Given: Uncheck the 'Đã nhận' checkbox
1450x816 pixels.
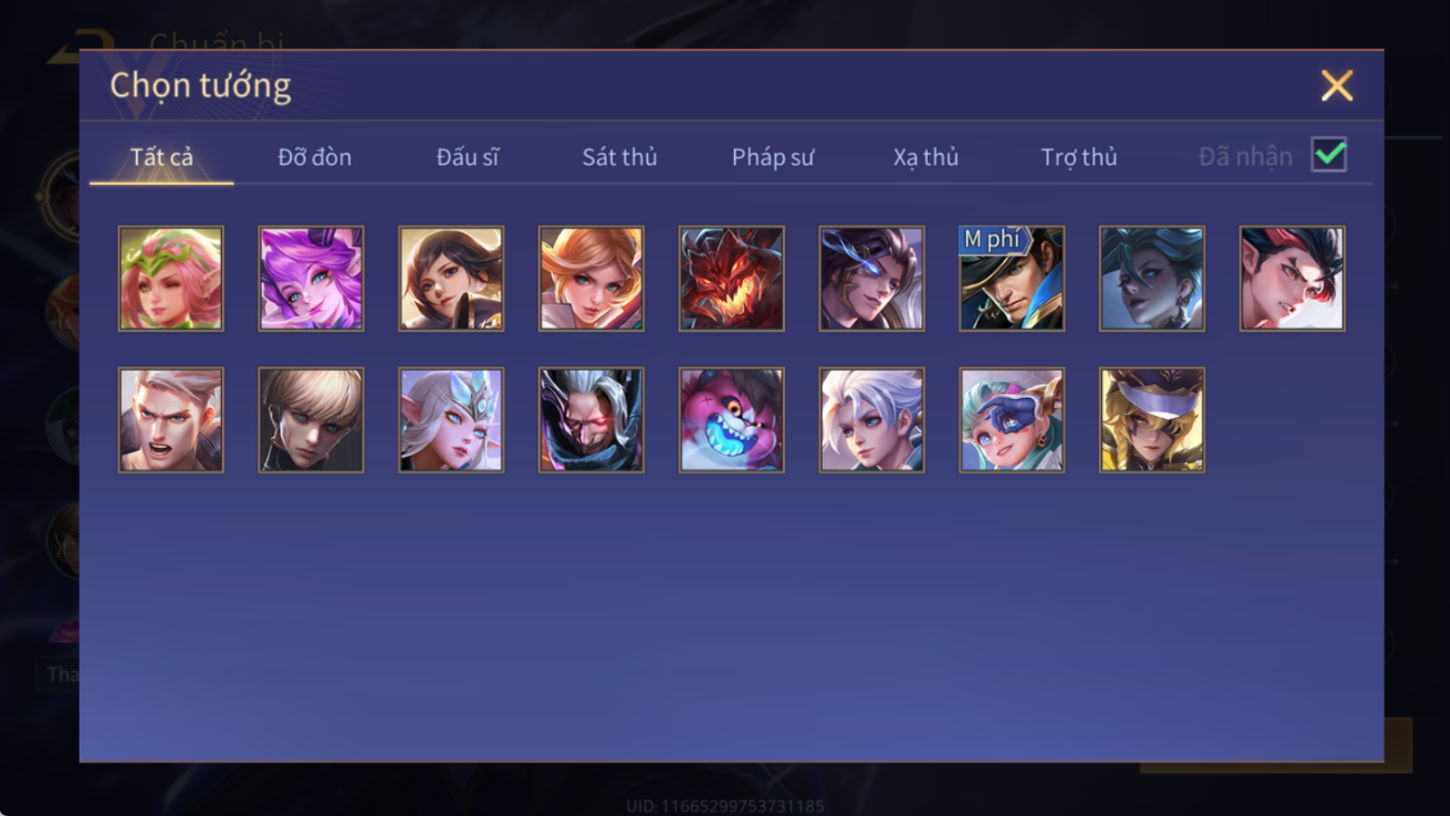Looking at the screenshot, I should pos(1329,155).
